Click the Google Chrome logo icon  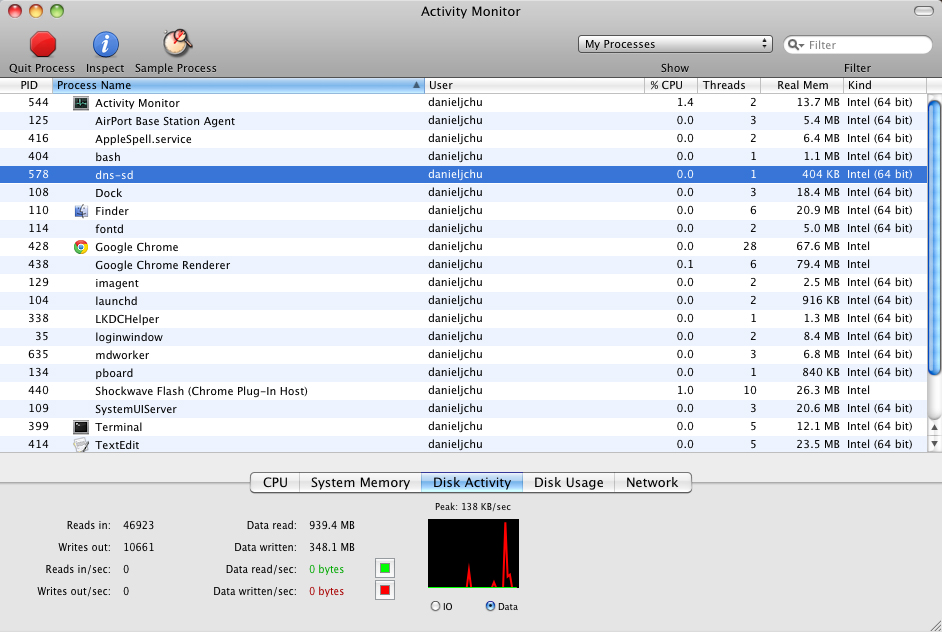click(x=81, y=247)
